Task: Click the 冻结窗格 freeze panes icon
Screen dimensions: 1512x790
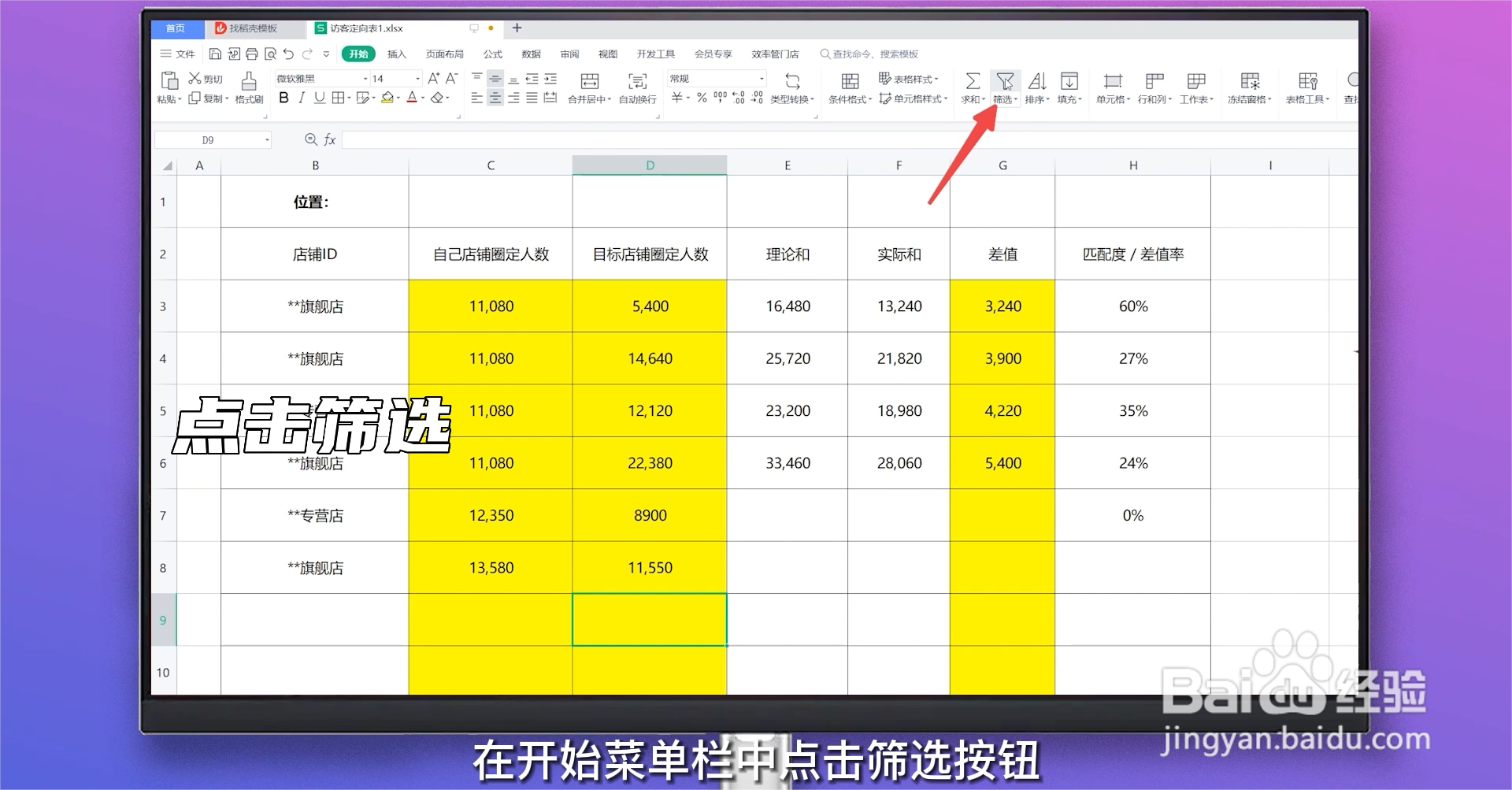Action: pyautogui.click(x=1250, y=81)
